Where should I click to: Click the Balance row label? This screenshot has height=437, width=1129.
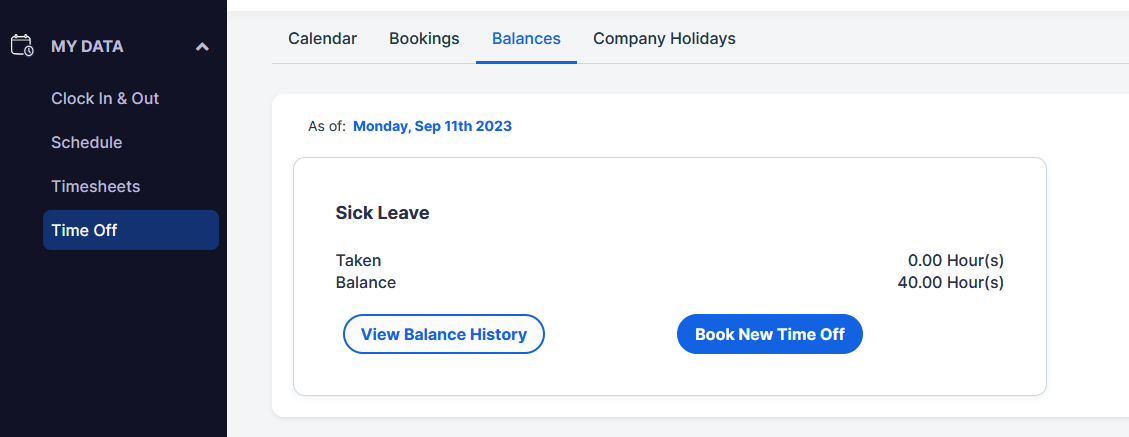pyautogui.click(x=366, y=282)
